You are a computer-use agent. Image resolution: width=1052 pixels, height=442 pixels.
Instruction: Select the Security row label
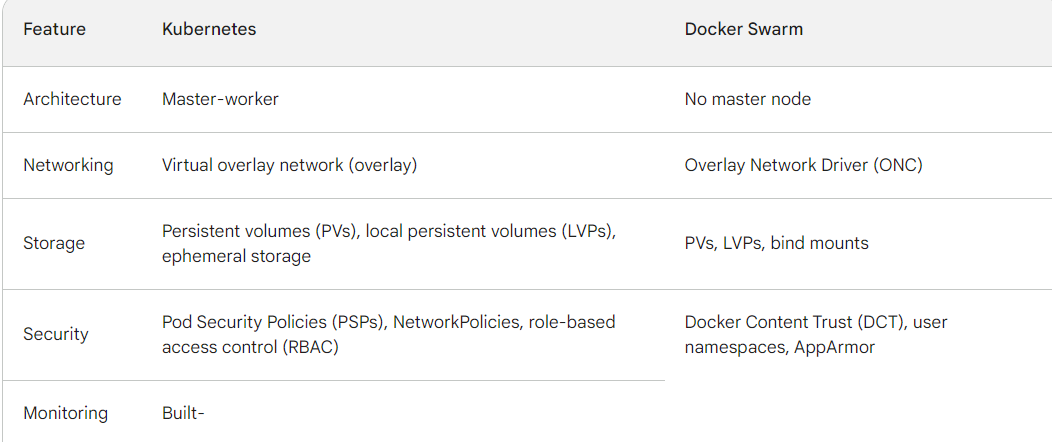[56, 334]
